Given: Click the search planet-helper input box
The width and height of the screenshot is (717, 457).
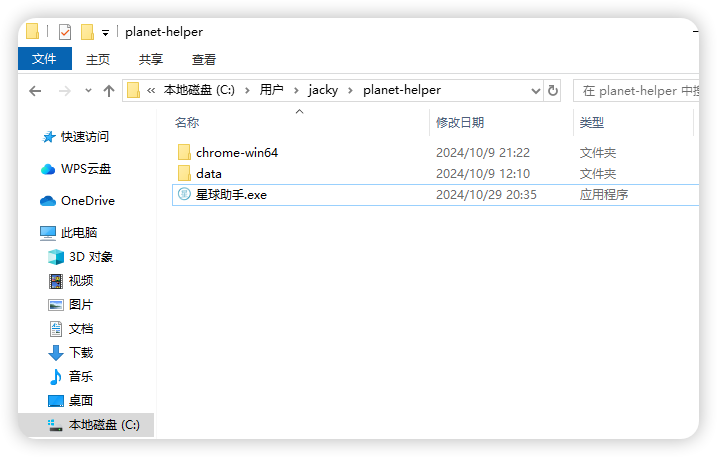Looking at the screenshot, I should tap(637, 91).
